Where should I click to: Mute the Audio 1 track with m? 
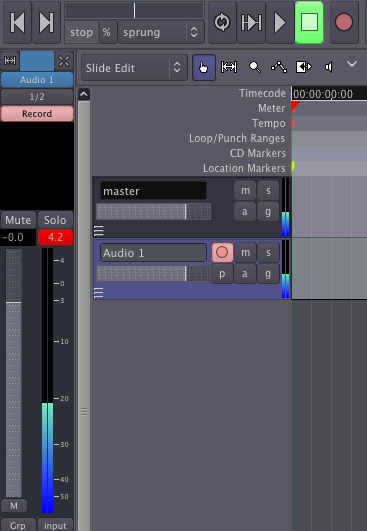click(x=245, y=252)
